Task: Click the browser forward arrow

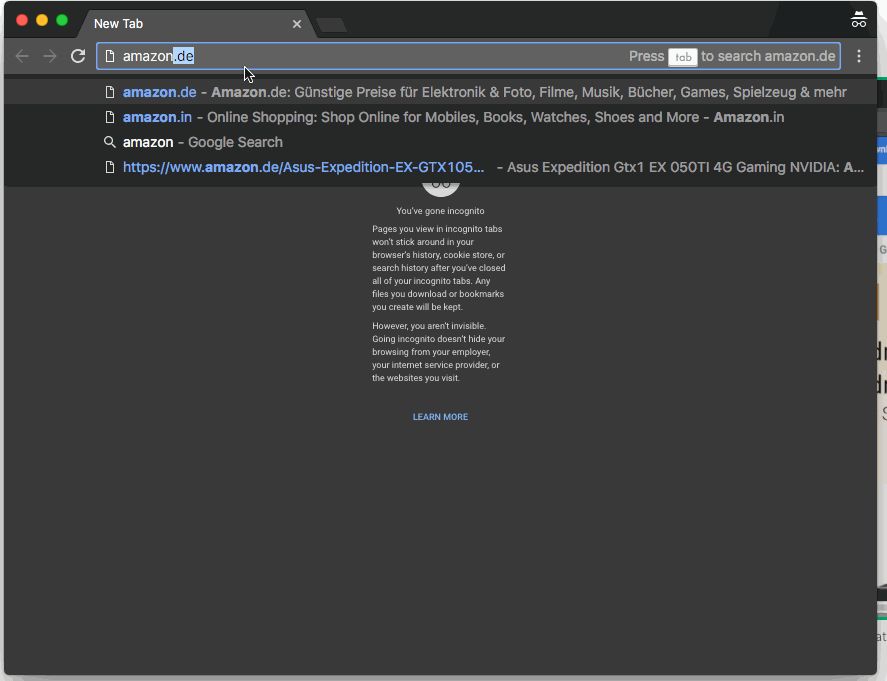Action: 50,56
